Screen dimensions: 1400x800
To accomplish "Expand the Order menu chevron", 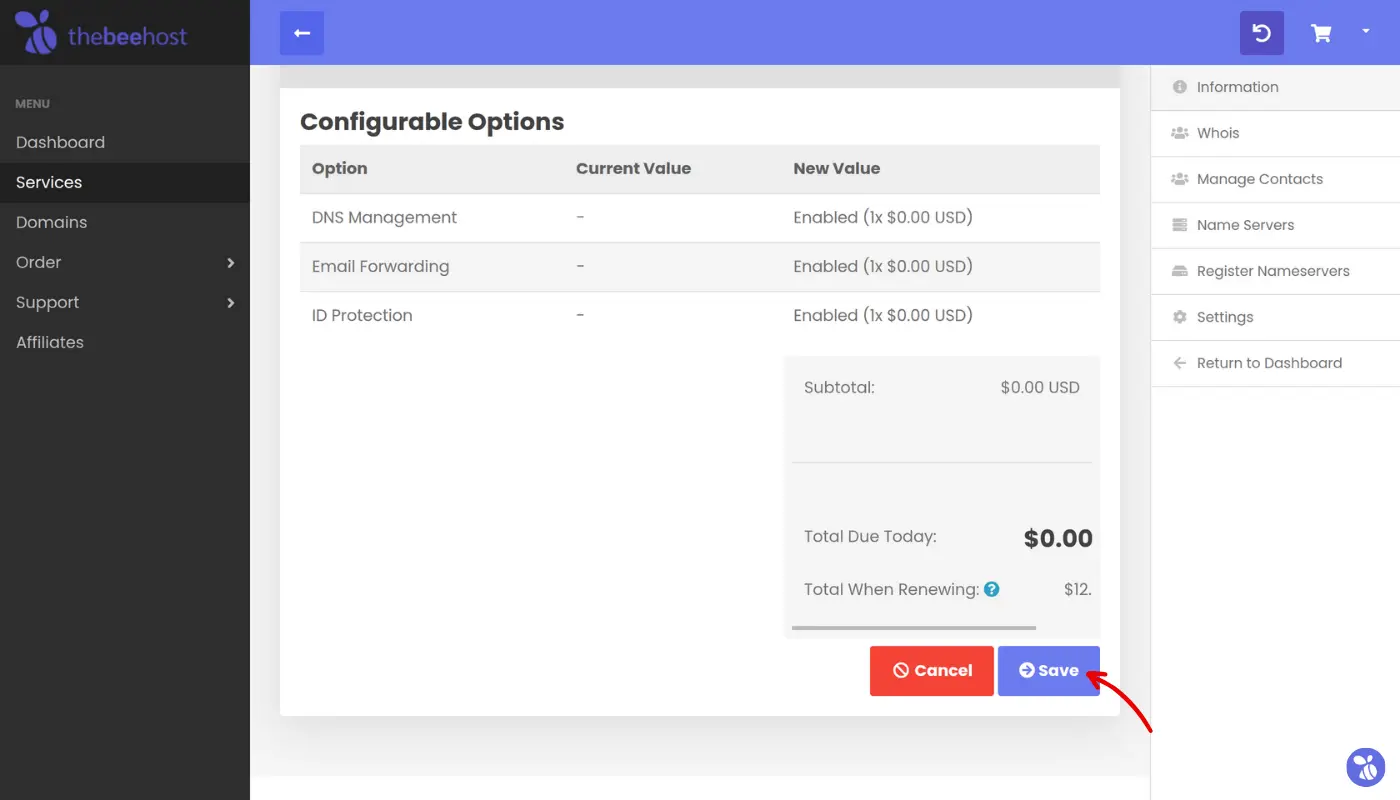I will (231, 263).
